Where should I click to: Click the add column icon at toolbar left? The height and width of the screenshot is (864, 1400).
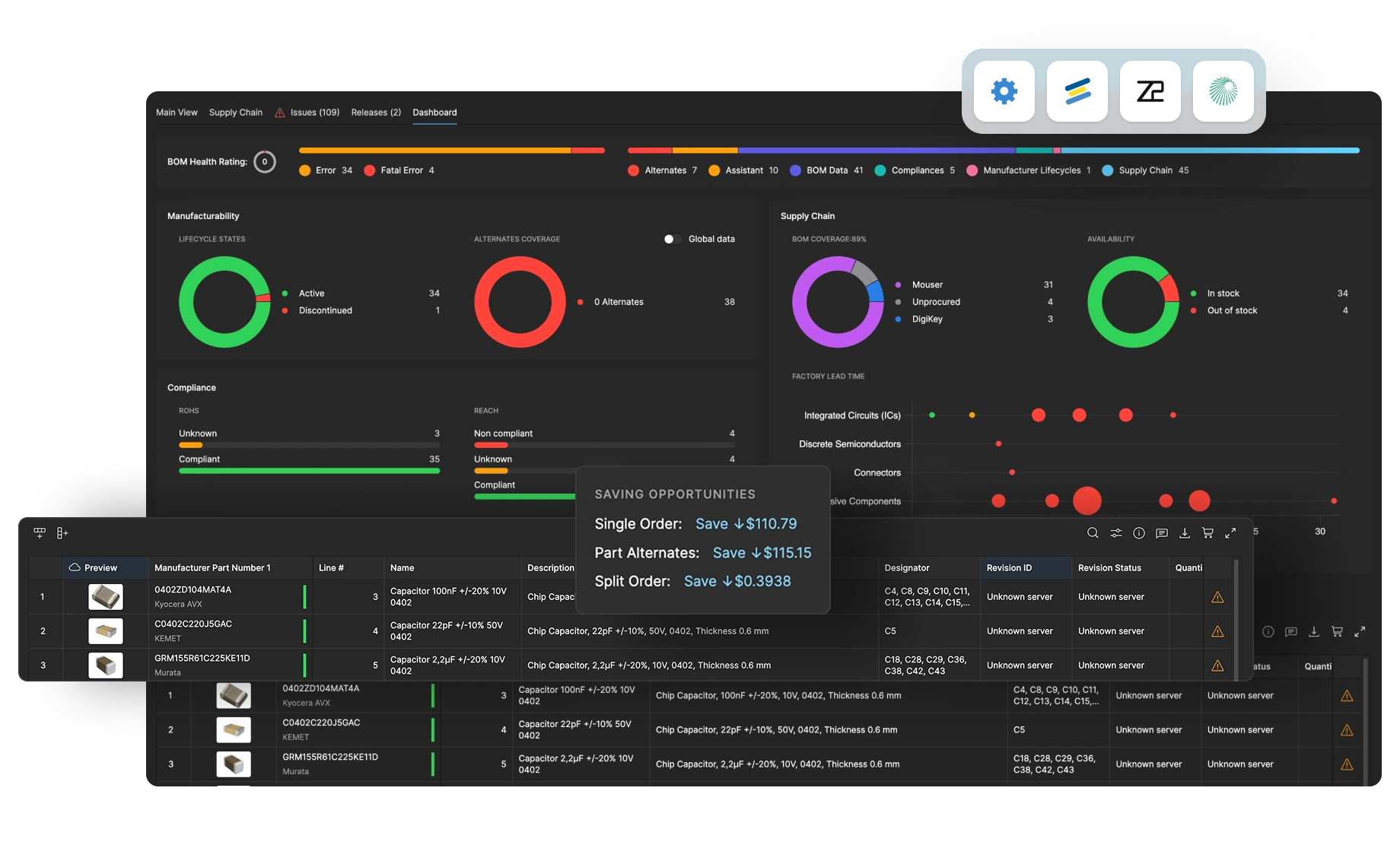click(62, 533)
